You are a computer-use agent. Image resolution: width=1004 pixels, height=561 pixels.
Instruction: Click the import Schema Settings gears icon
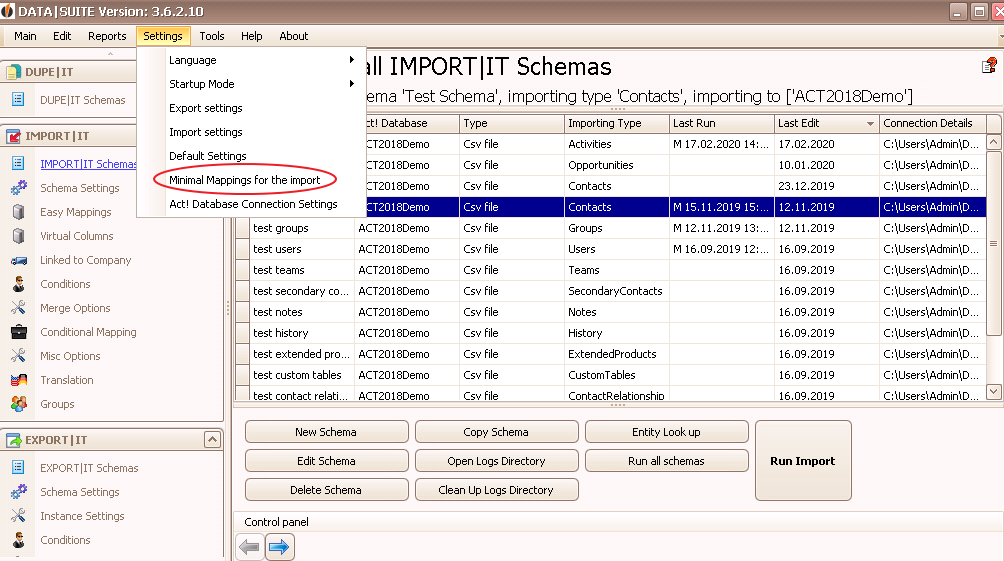[x=19, y=188]
